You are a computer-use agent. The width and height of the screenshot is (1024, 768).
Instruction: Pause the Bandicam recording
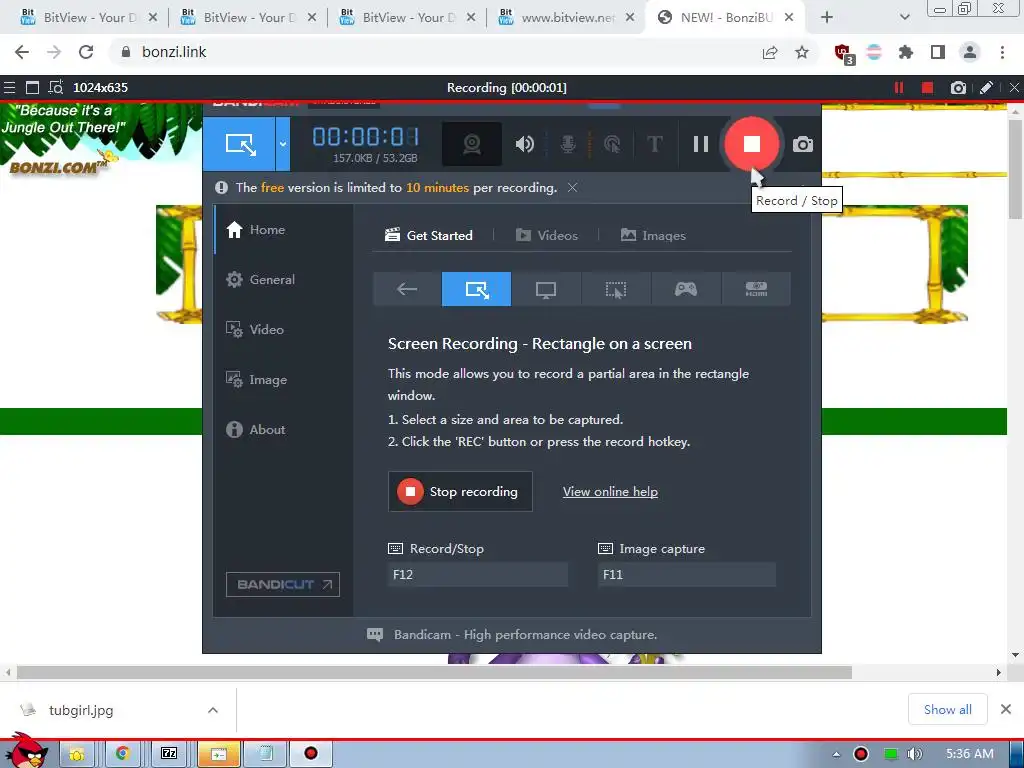pos(701,144)
